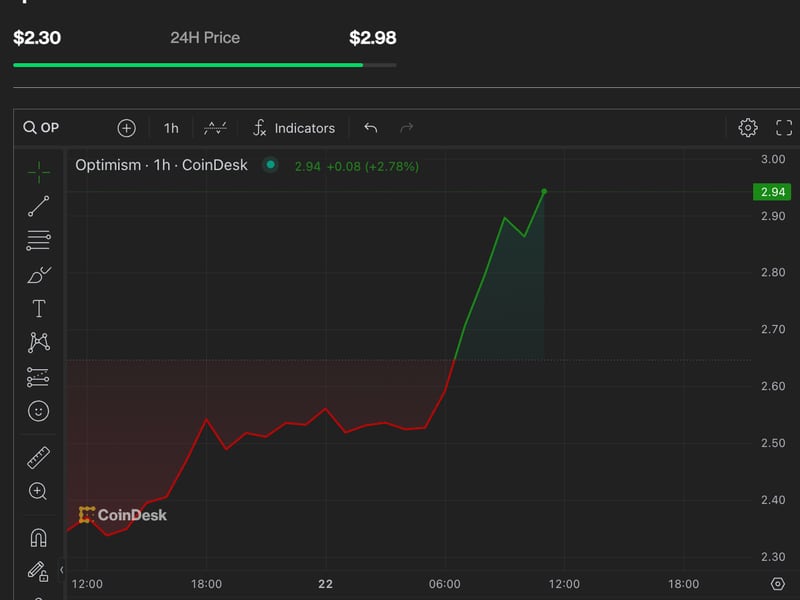Toggle lock all drawings
This screenshot has height=600, width=800.
[39, 572]
